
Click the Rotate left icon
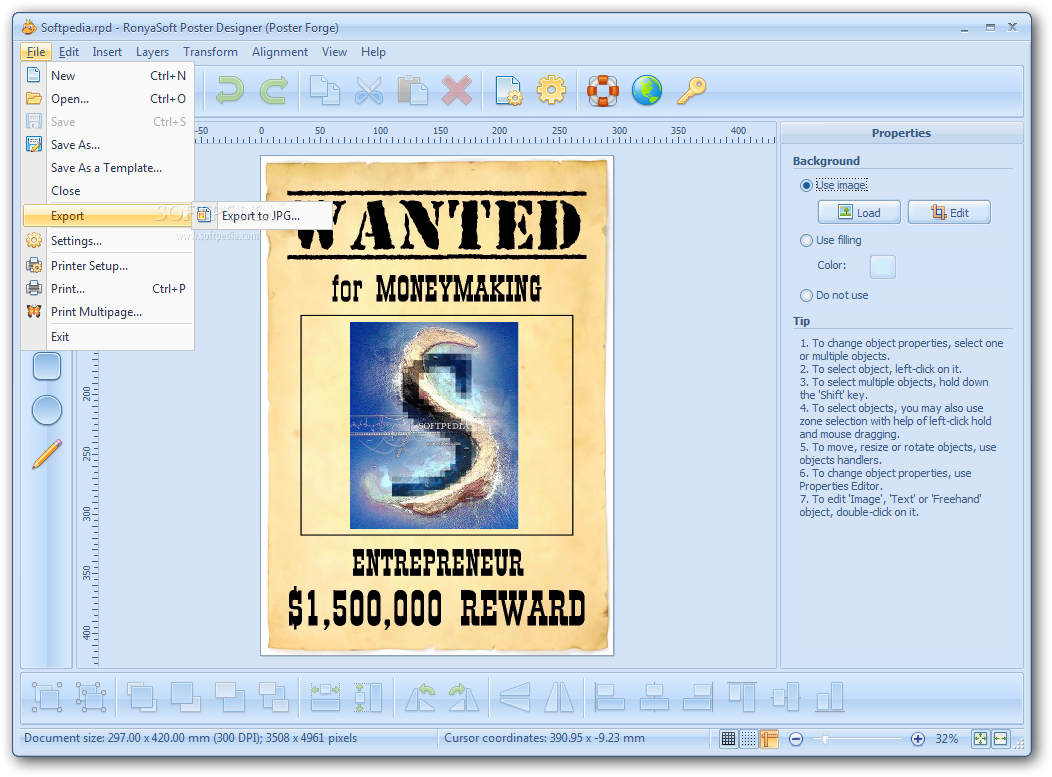[420, 696]
